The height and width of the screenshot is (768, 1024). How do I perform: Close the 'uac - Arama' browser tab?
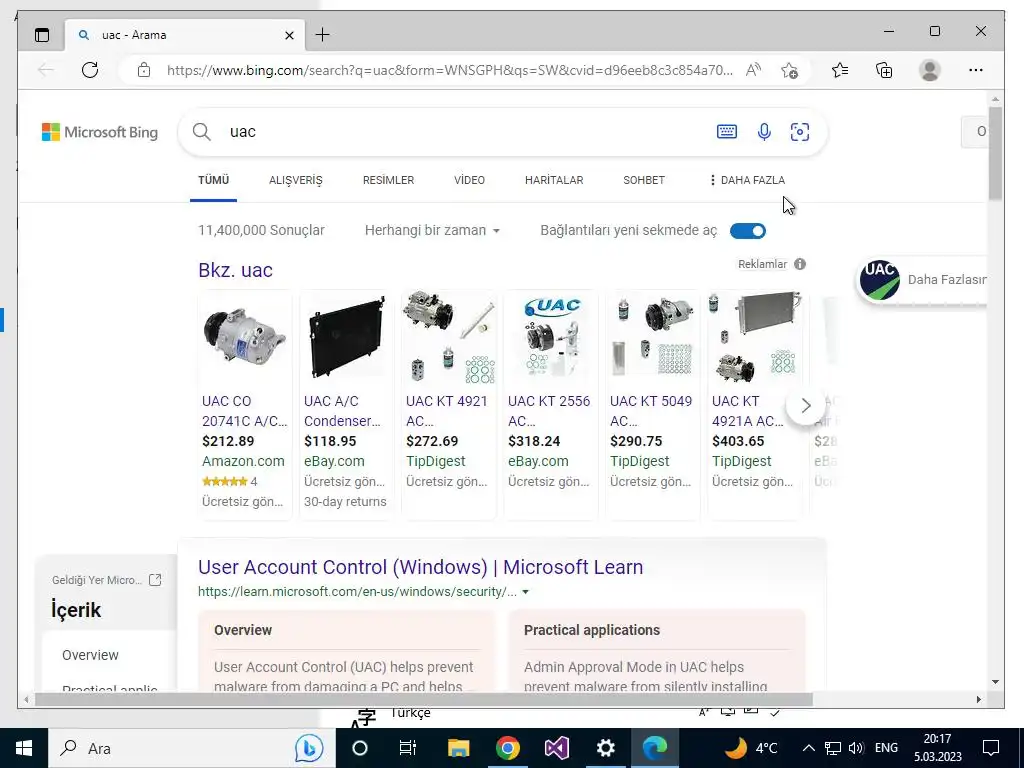(289, 35)
